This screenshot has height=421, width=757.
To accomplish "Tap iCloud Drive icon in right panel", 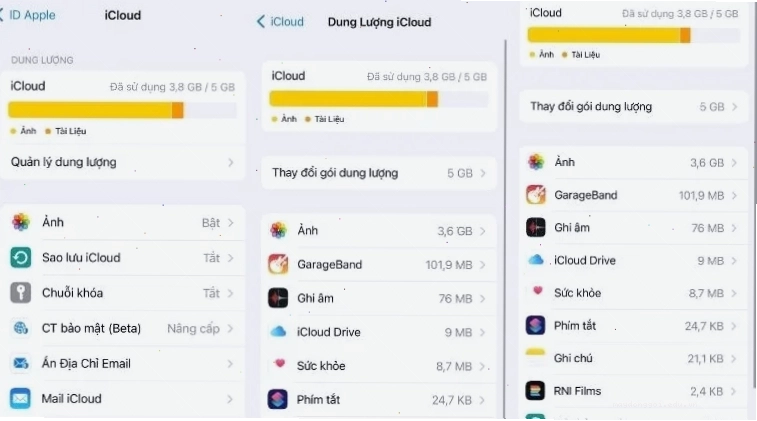I will tap(536, 260).
